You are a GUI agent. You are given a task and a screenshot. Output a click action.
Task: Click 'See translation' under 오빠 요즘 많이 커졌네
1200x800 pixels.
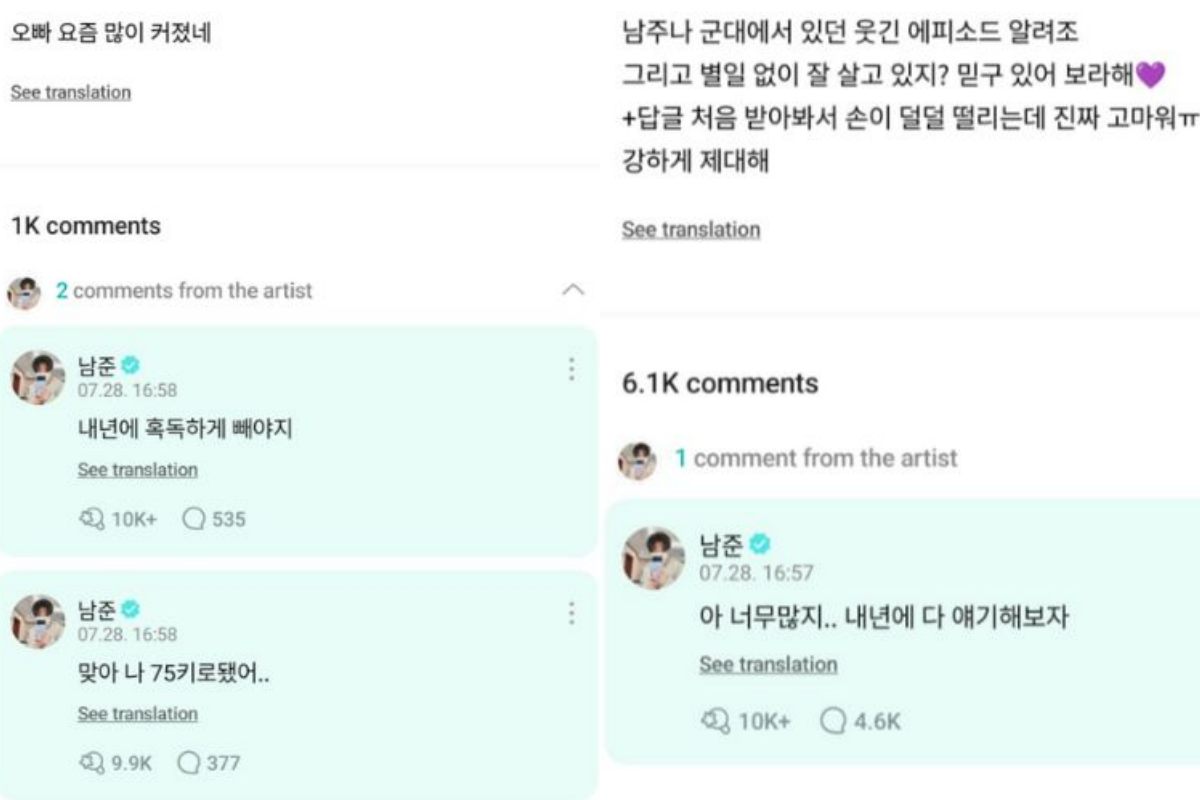click(68, 92)
